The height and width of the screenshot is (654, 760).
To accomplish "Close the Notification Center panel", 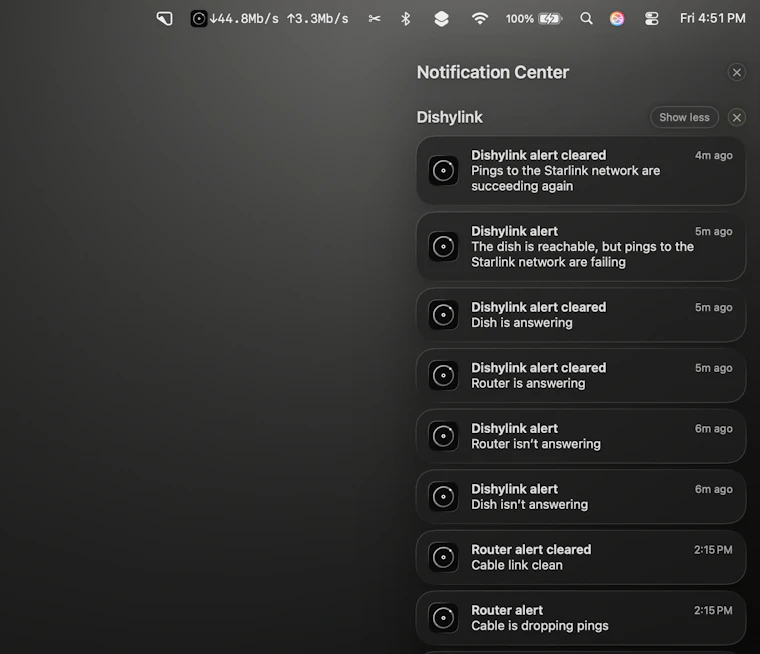I will [x=737, y=72].
